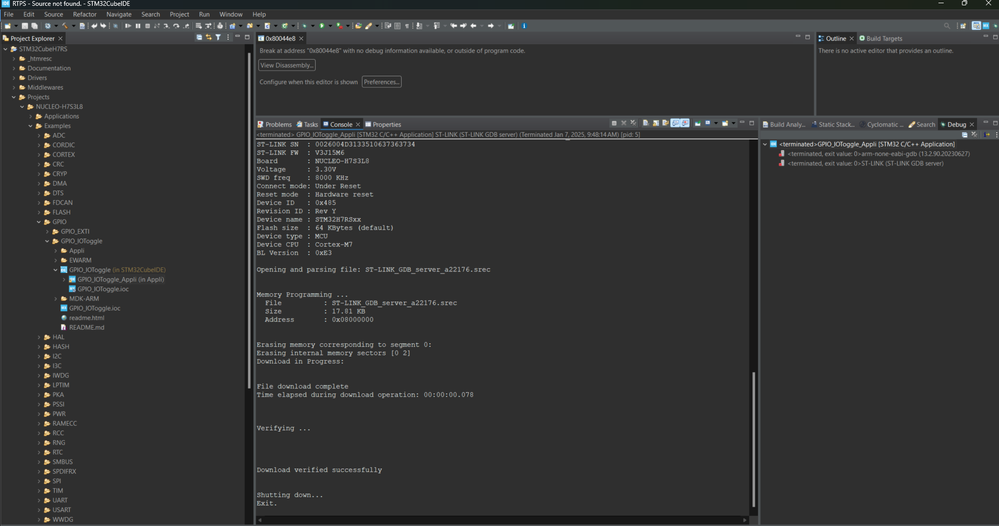Viewport: 999px width, 526px height.
Task: Expand the terminated GPIO_IOToggle_Appli debug entry
Action: 766,144
